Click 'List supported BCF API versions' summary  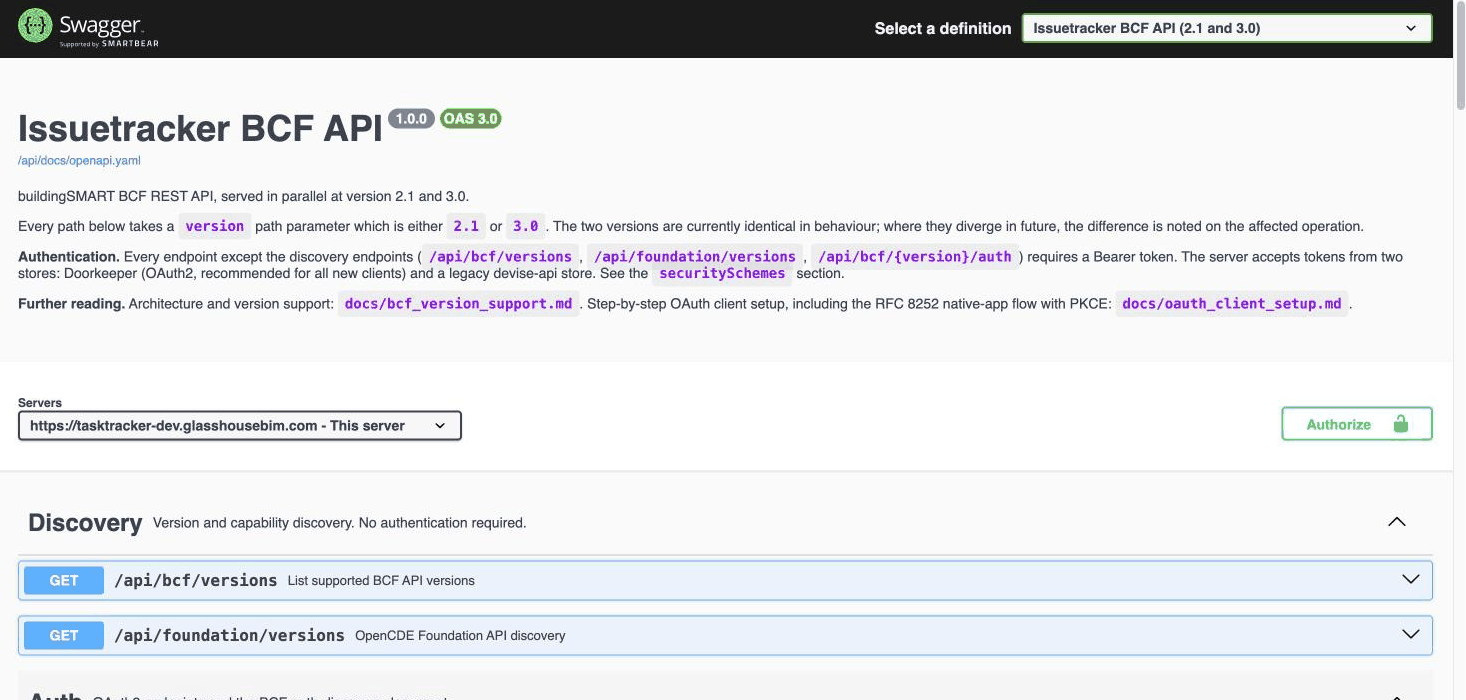point(381,580)
